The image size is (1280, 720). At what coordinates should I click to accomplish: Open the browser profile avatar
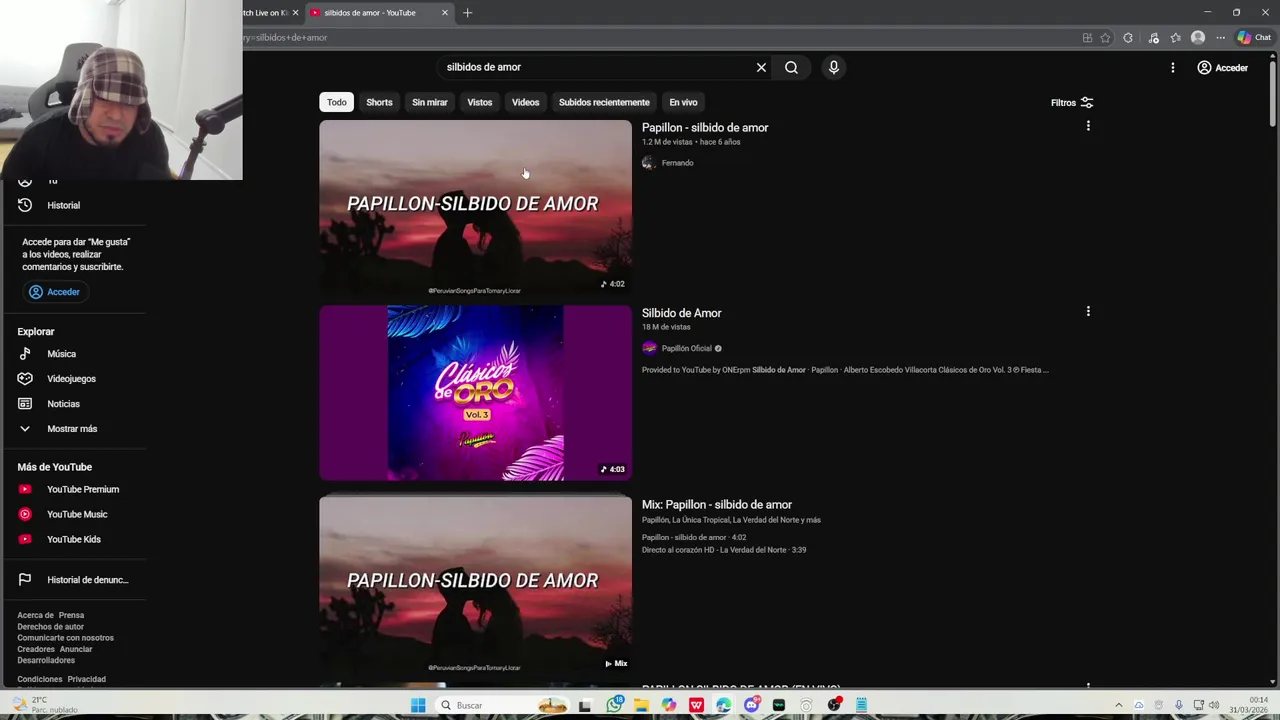tap(1198, 38)
